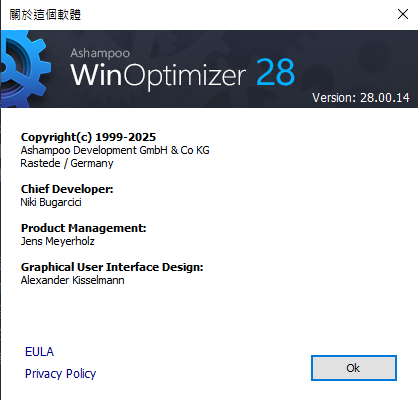Open the Privacy Policy link
The width and height of the screenshot is (418, 400).
click(x=60, y=374)
